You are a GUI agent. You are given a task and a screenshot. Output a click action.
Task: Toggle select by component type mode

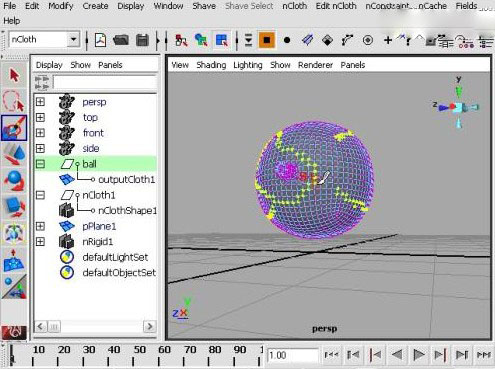click(x=222, y=40)
